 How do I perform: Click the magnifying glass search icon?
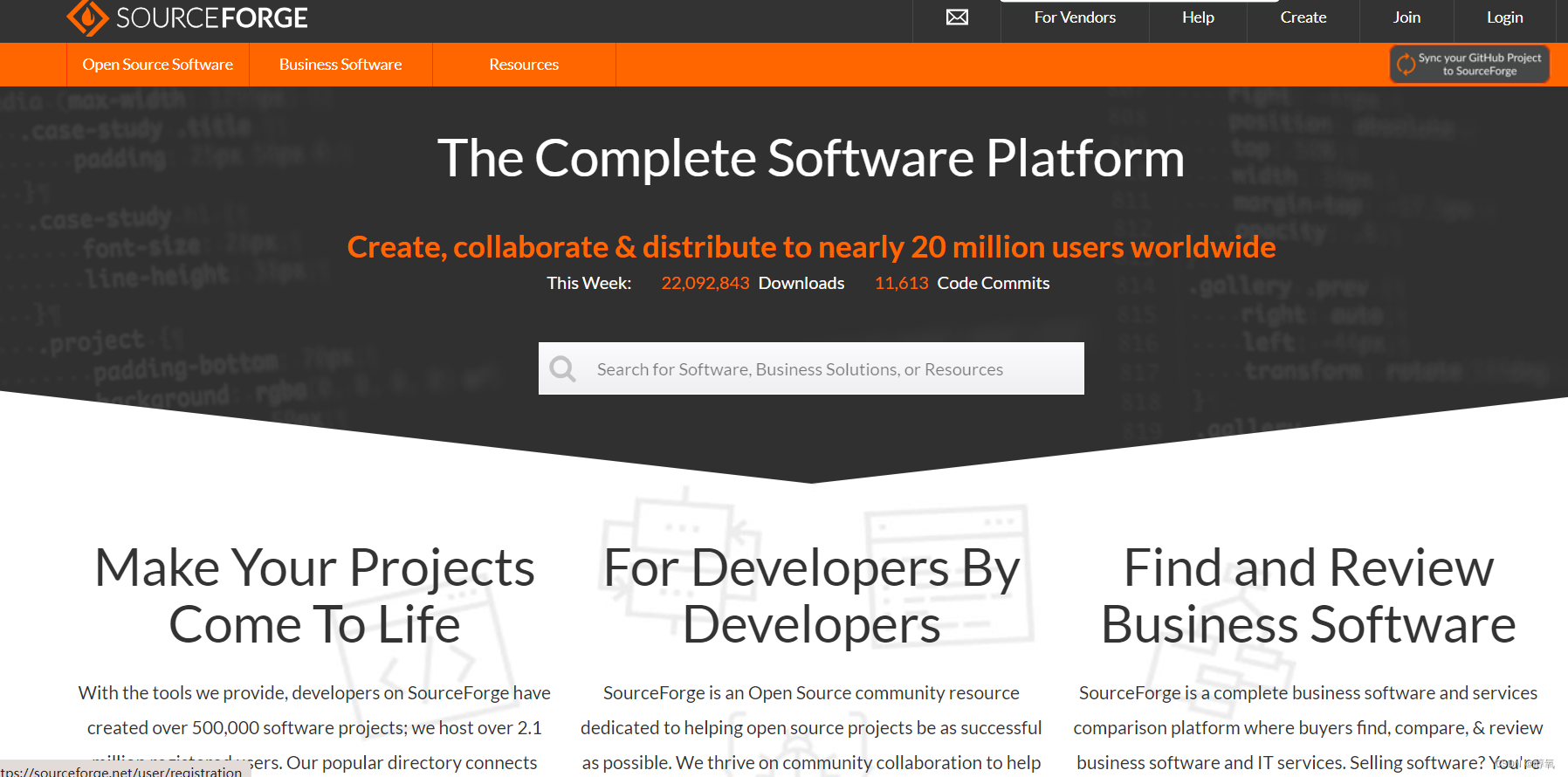coord(562,368)
